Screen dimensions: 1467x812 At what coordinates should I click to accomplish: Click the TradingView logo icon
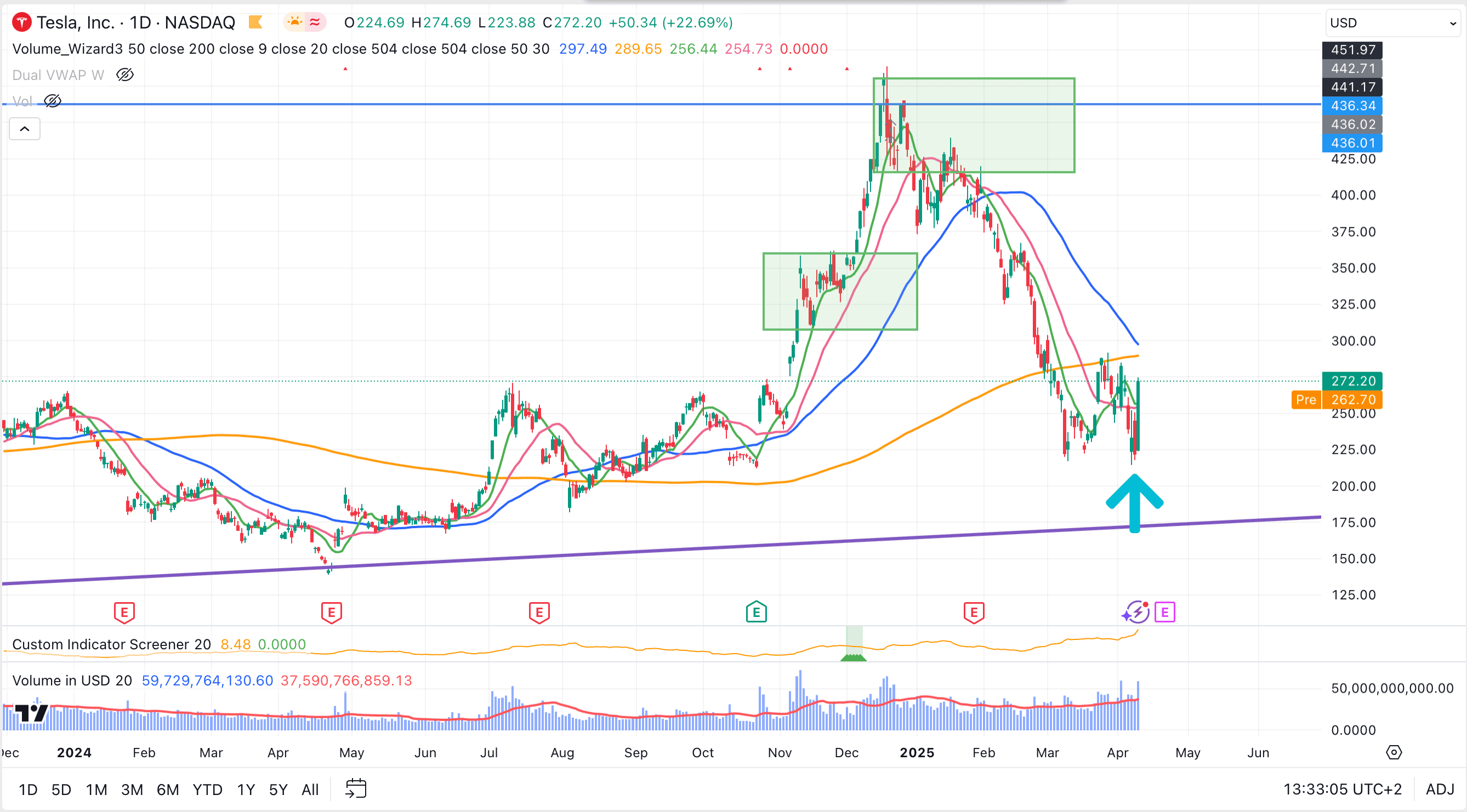coord(31,712)
